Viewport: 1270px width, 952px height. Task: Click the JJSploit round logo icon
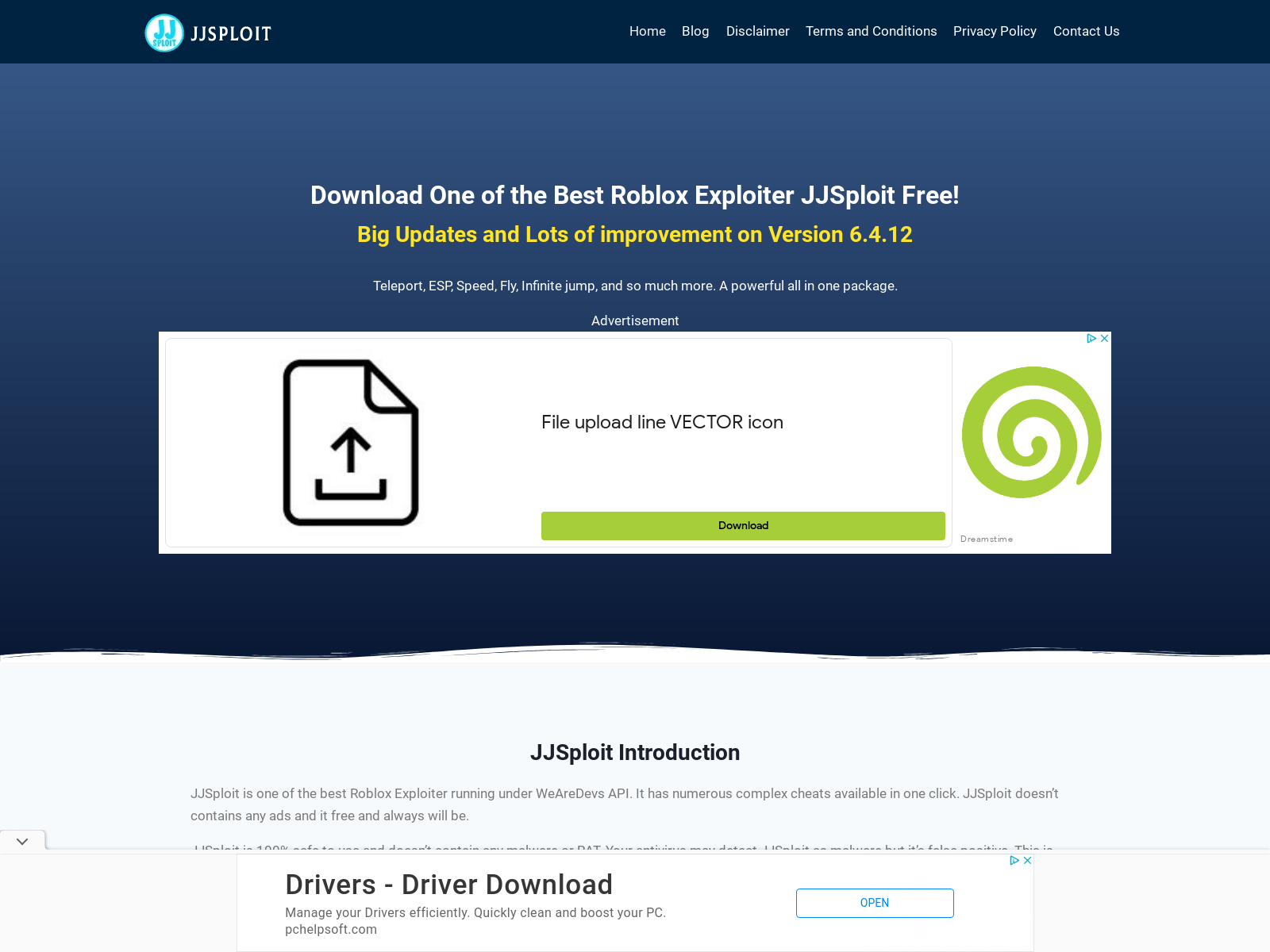tap(164, 33)
